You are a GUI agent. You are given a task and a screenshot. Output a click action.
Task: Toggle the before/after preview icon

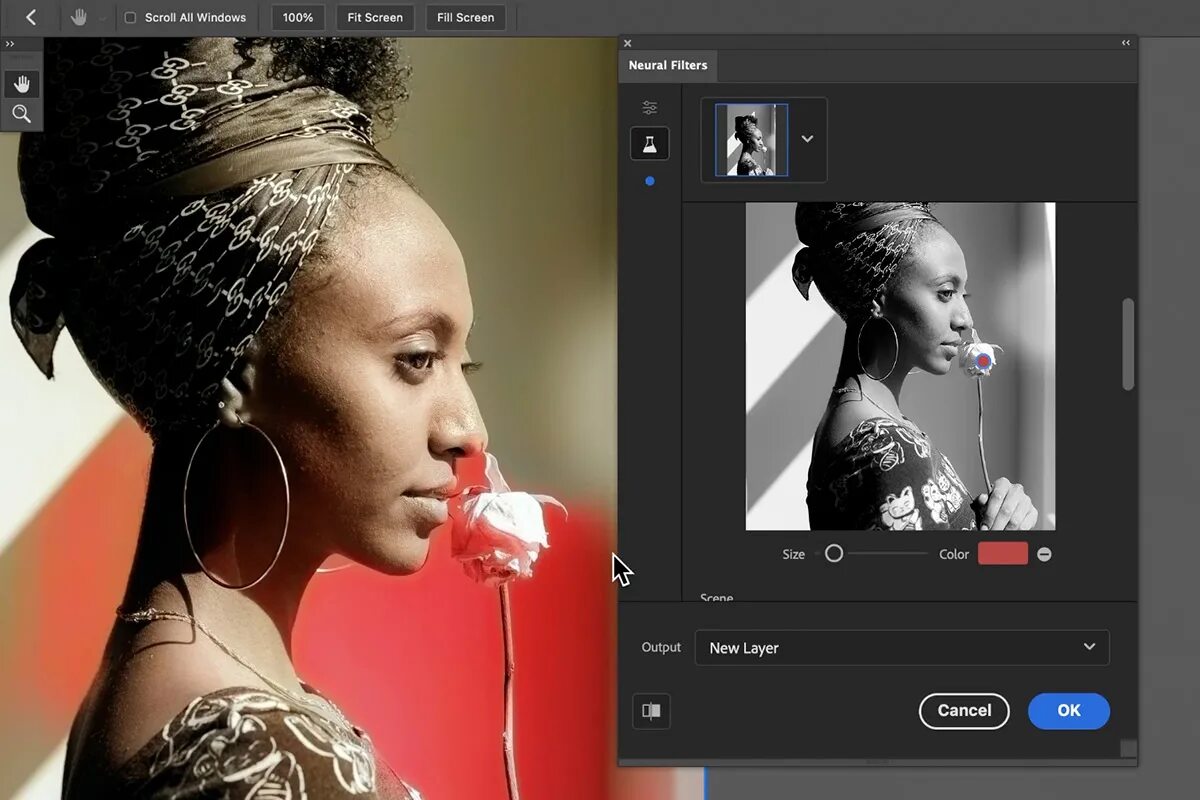pos(651,711)
